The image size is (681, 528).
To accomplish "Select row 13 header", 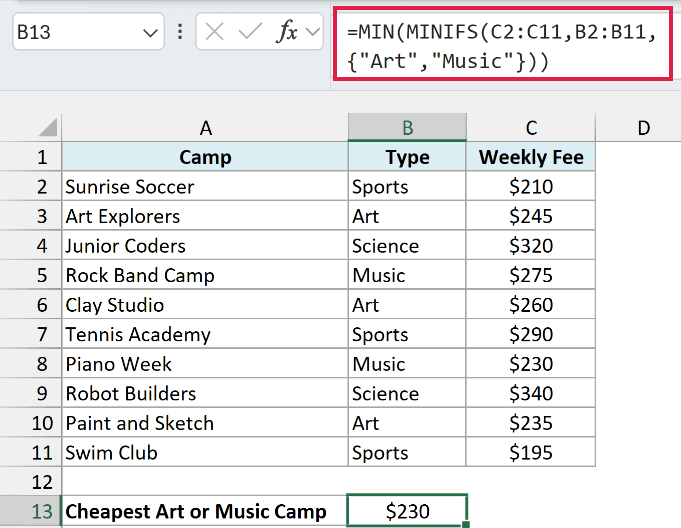I will pyautogui.click(x=30, y=511).
